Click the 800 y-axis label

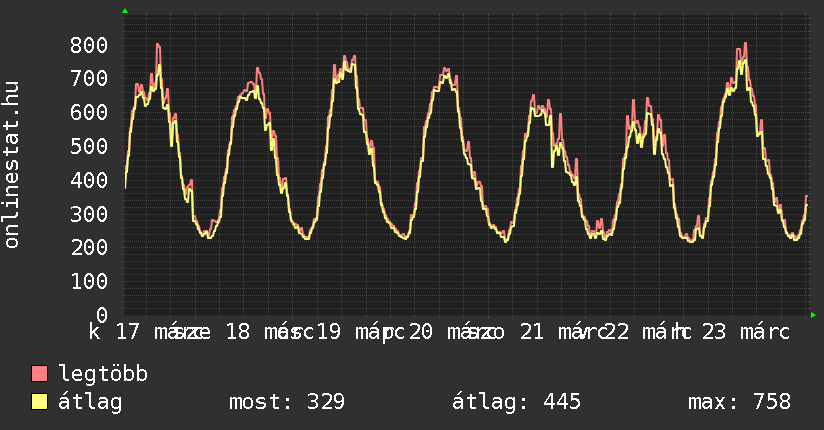pos(89,45)
